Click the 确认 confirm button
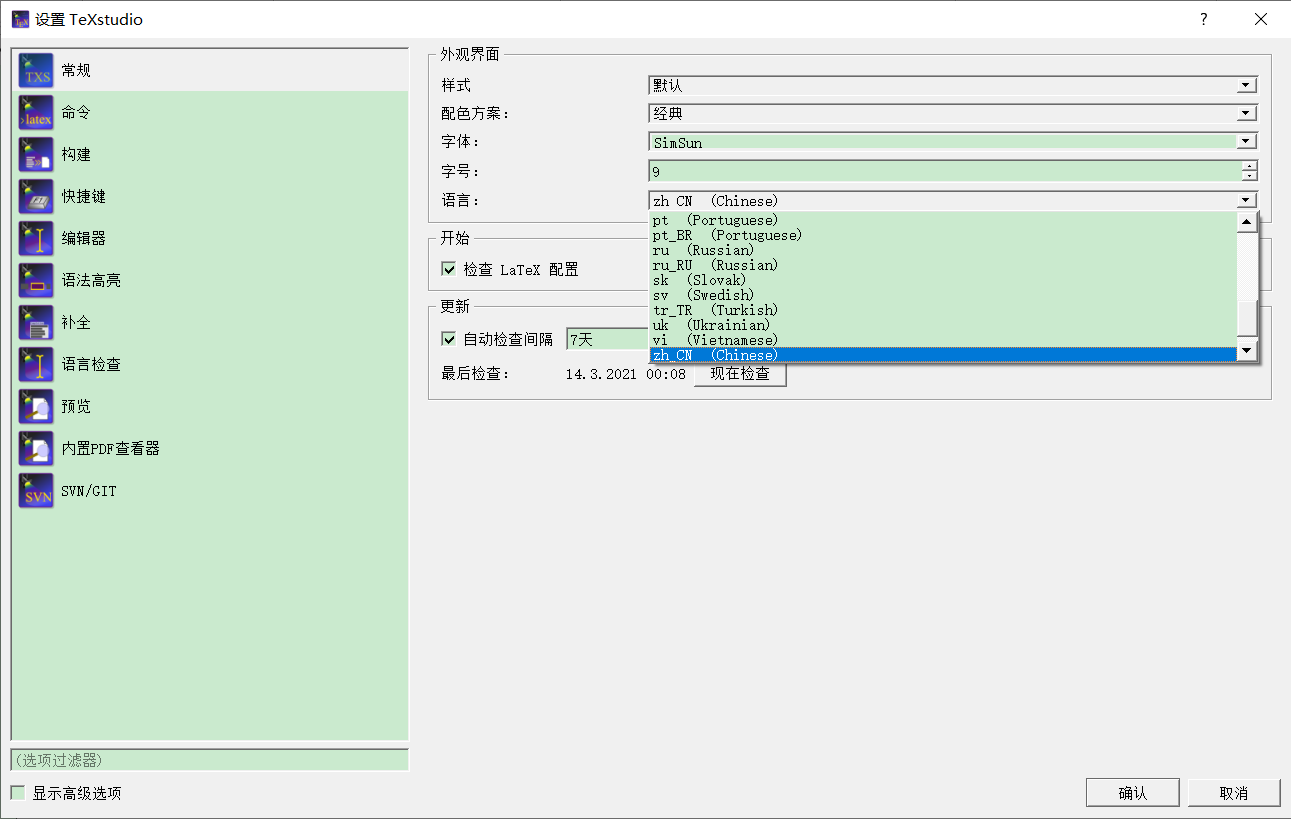1291x819 pixels. click(1132, 791)
